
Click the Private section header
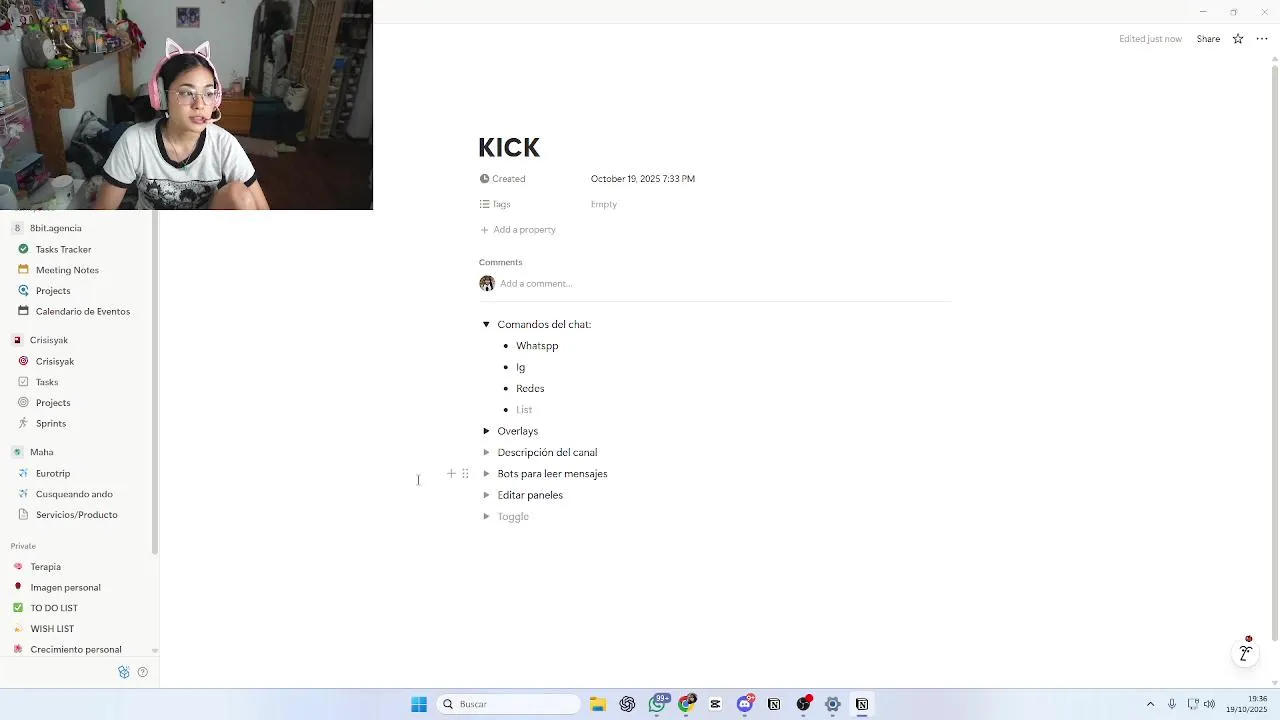pyautogui.click(x=23, y=546)
